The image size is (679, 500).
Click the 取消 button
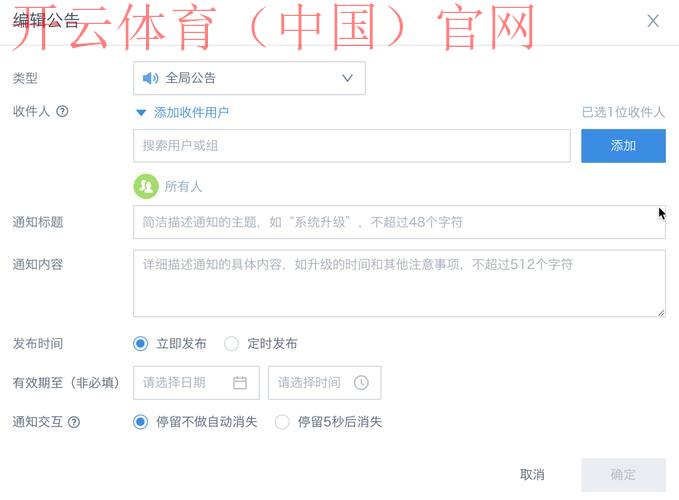point(532,475)
